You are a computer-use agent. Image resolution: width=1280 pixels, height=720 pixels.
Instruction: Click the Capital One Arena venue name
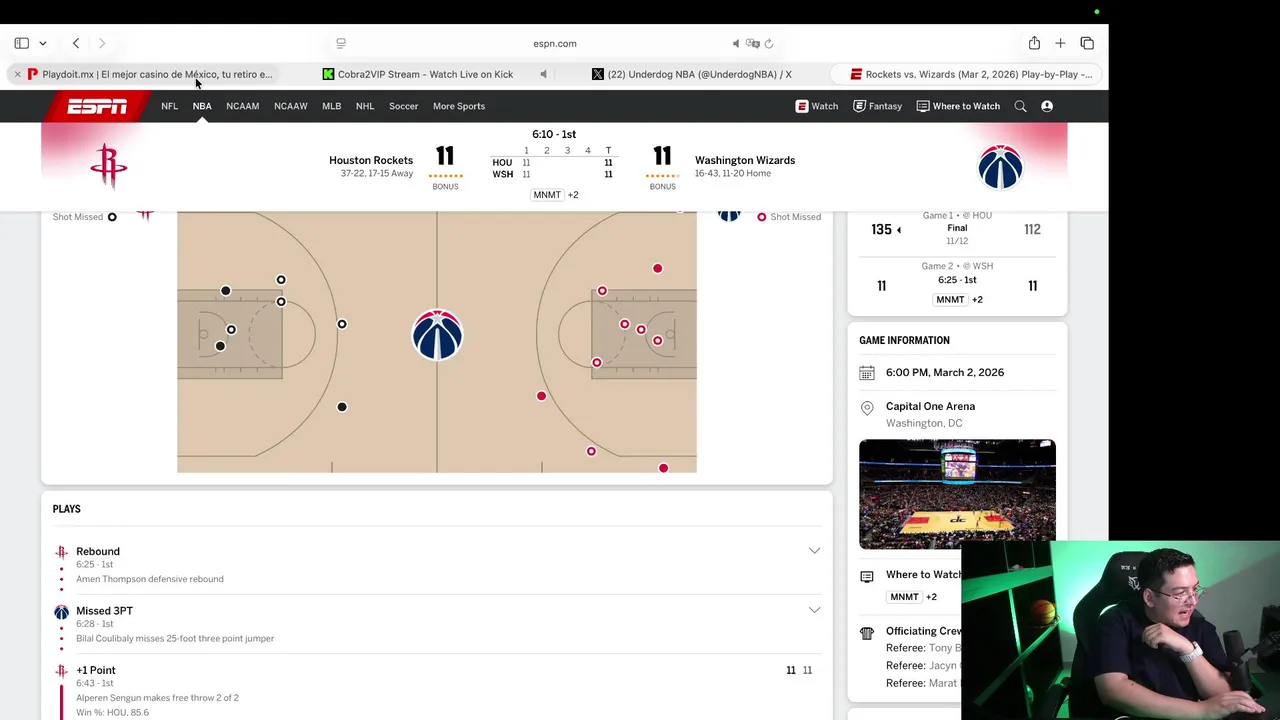coord(930,406)
